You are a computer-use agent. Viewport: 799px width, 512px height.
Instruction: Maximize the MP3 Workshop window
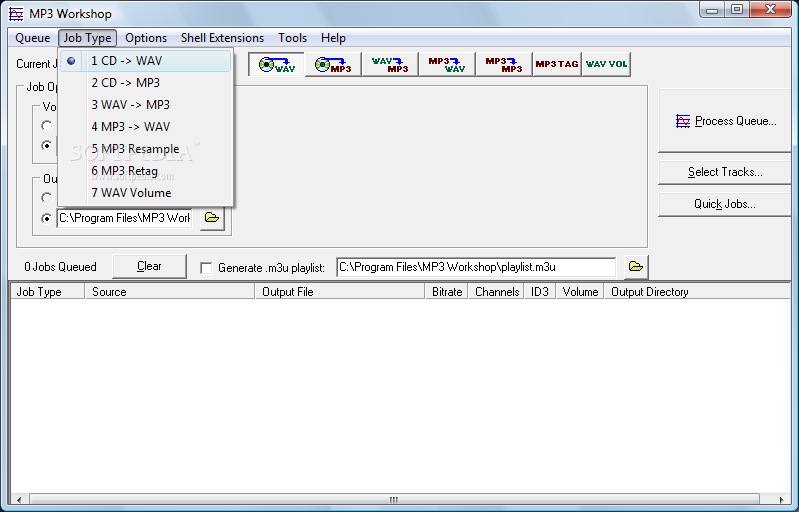(x=737, y=10)
